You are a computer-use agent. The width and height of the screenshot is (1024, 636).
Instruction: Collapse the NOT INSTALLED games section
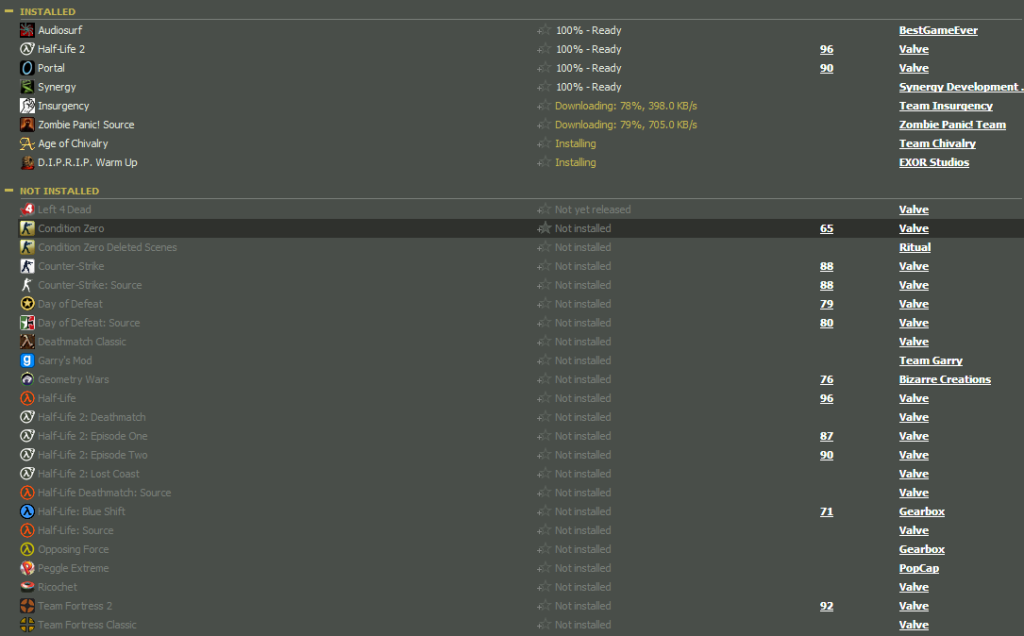(8, 191)
